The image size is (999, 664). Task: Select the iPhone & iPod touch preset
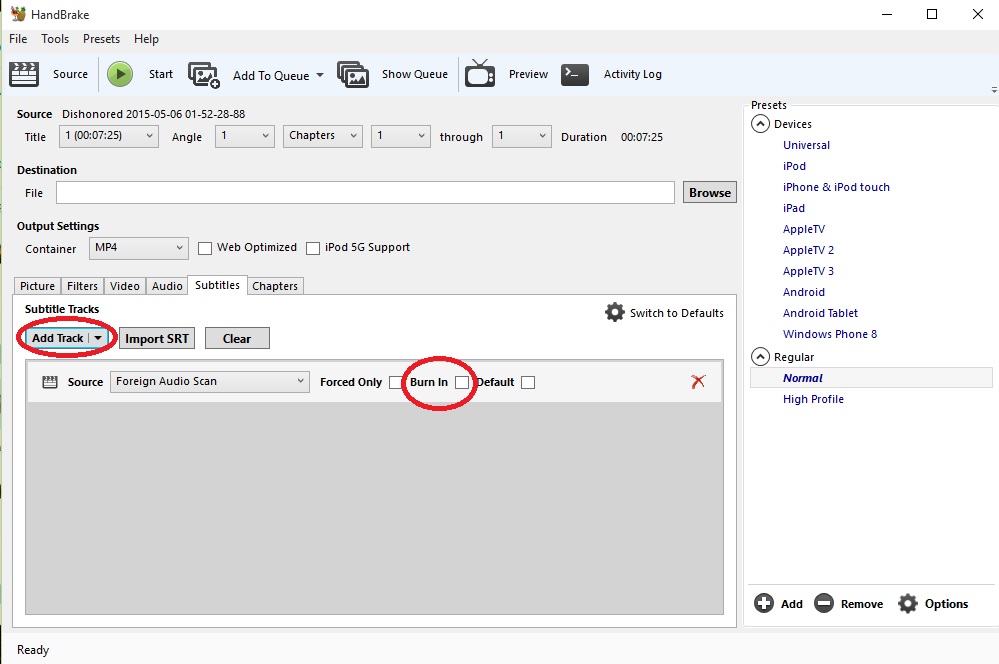click(x=836, y=187)
